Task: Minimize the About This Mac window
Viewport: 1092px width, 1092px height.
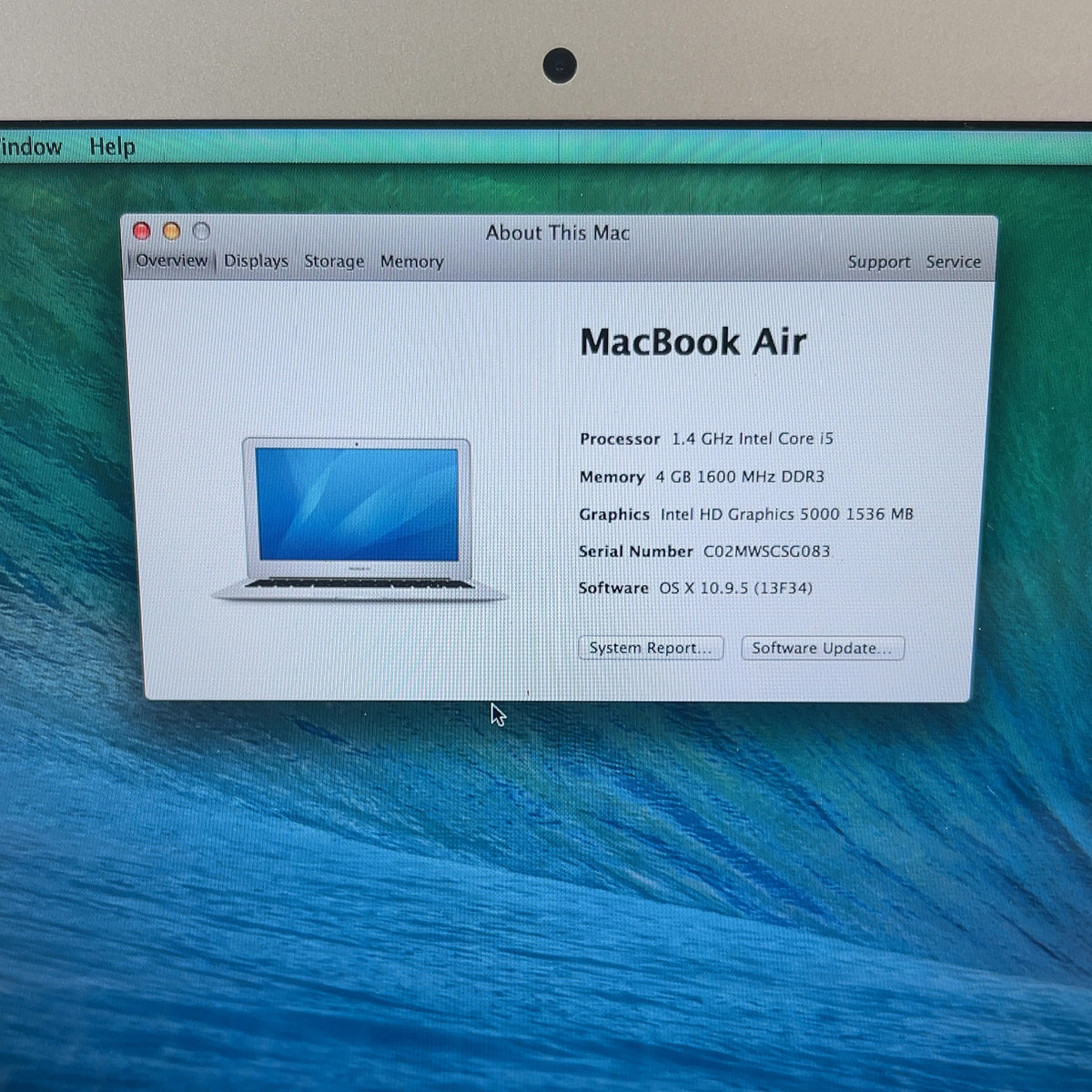Action: [x=171, y=231]
